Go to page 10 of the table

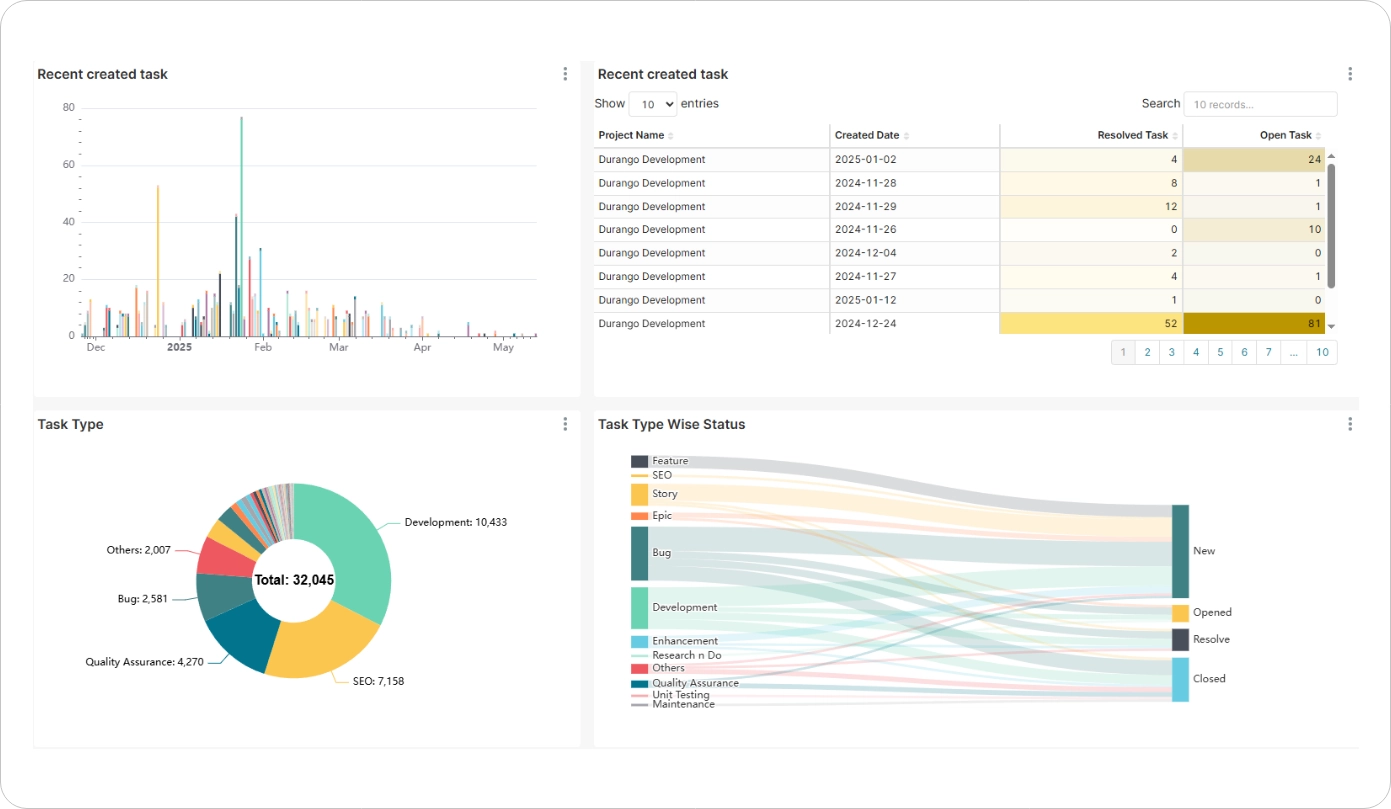coord(1322,352)
